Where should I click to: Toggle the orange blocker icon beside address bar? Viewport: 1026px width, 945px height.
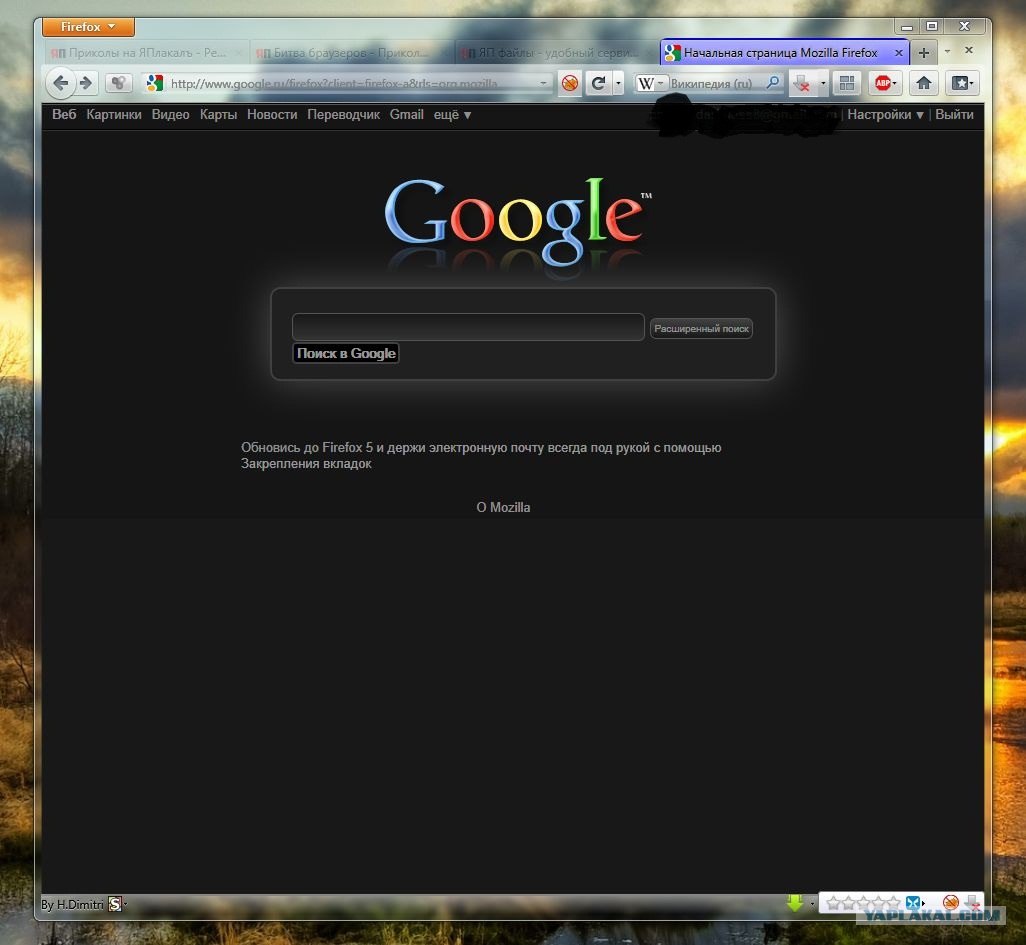[x=570, y=84]
